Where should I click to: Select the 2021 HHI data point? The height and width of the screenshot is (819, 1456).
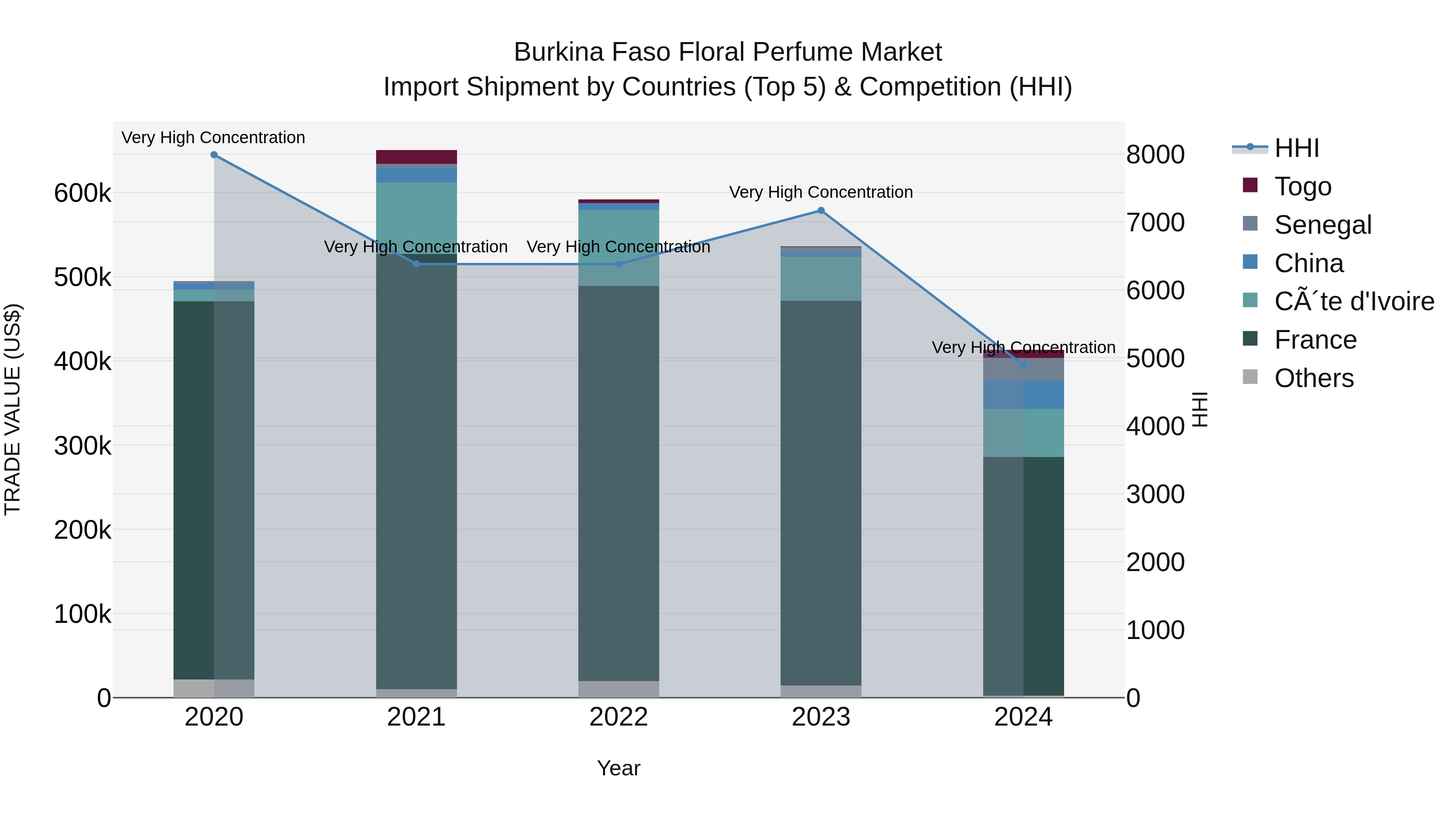click(x=417, y=264)
